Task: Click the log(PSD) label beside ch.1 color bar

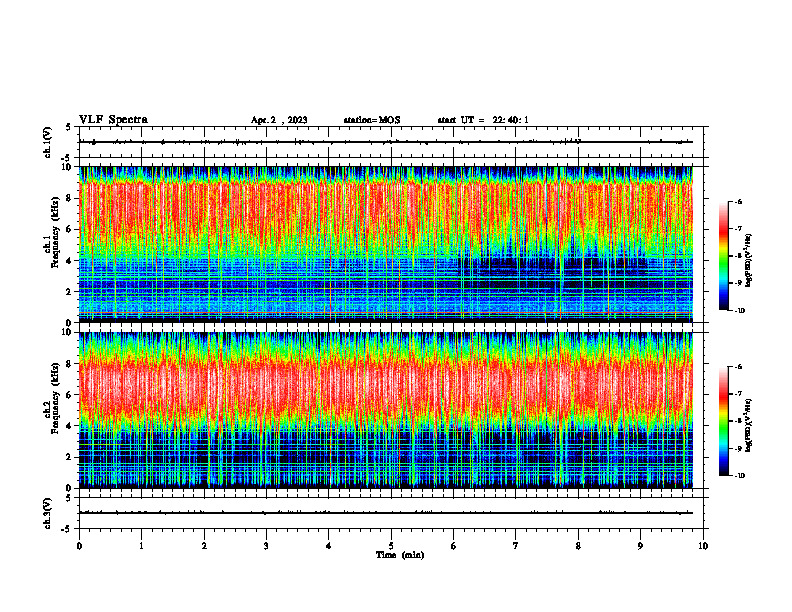Action: pos(749,260)
